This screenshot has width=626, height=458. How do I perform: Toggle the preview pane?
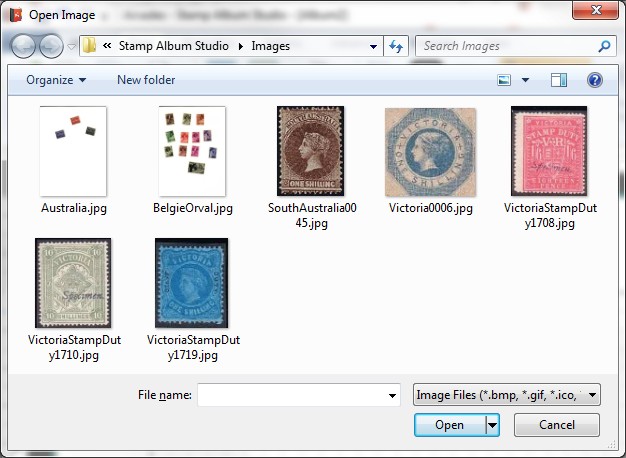[559, 80]
